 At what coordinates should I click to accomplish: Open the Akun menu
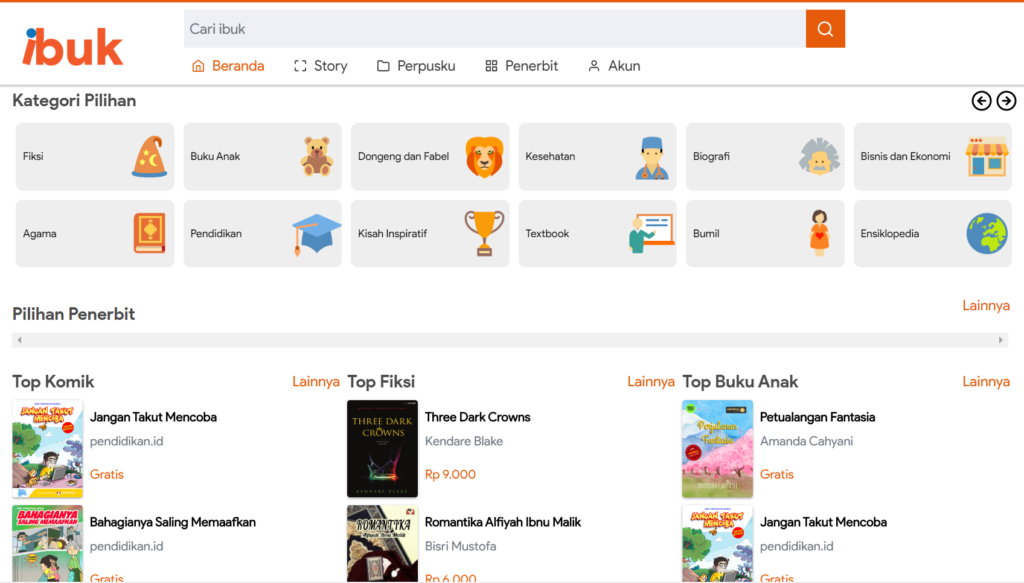[614, 66]
